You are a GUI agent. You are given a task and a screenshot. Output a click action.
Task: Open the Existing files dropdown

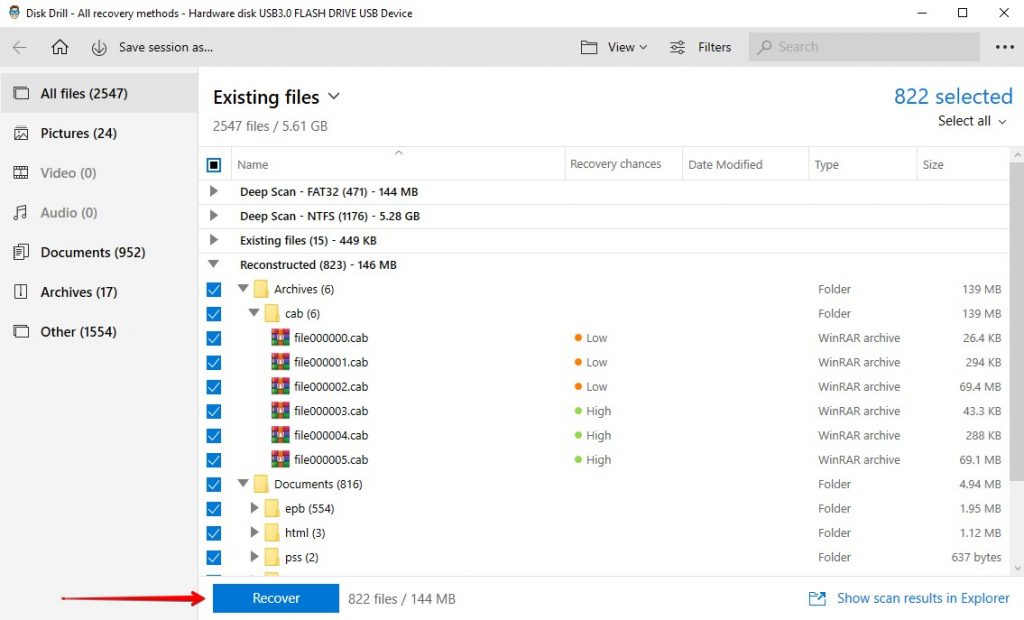point(333,97)
